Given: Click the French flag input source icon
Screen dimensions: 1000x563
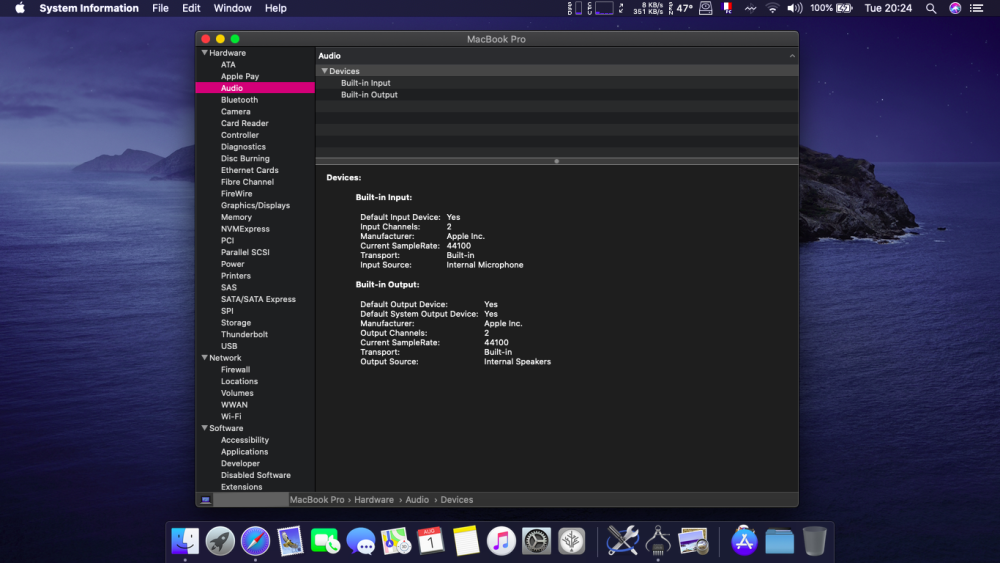Looking at the screenshot, I should click(727, 8).
